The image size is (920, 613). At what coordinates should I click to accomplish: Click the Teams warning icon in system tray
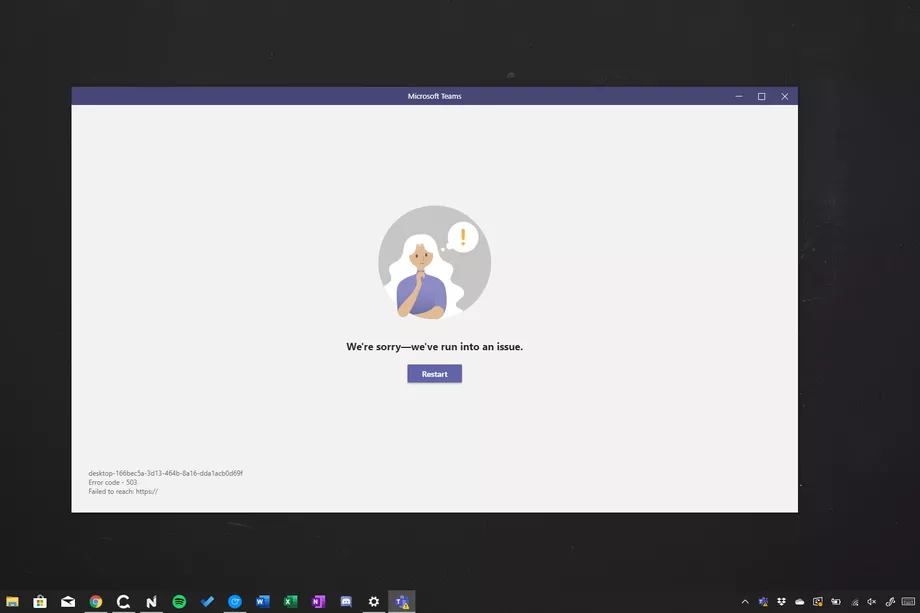763,601
